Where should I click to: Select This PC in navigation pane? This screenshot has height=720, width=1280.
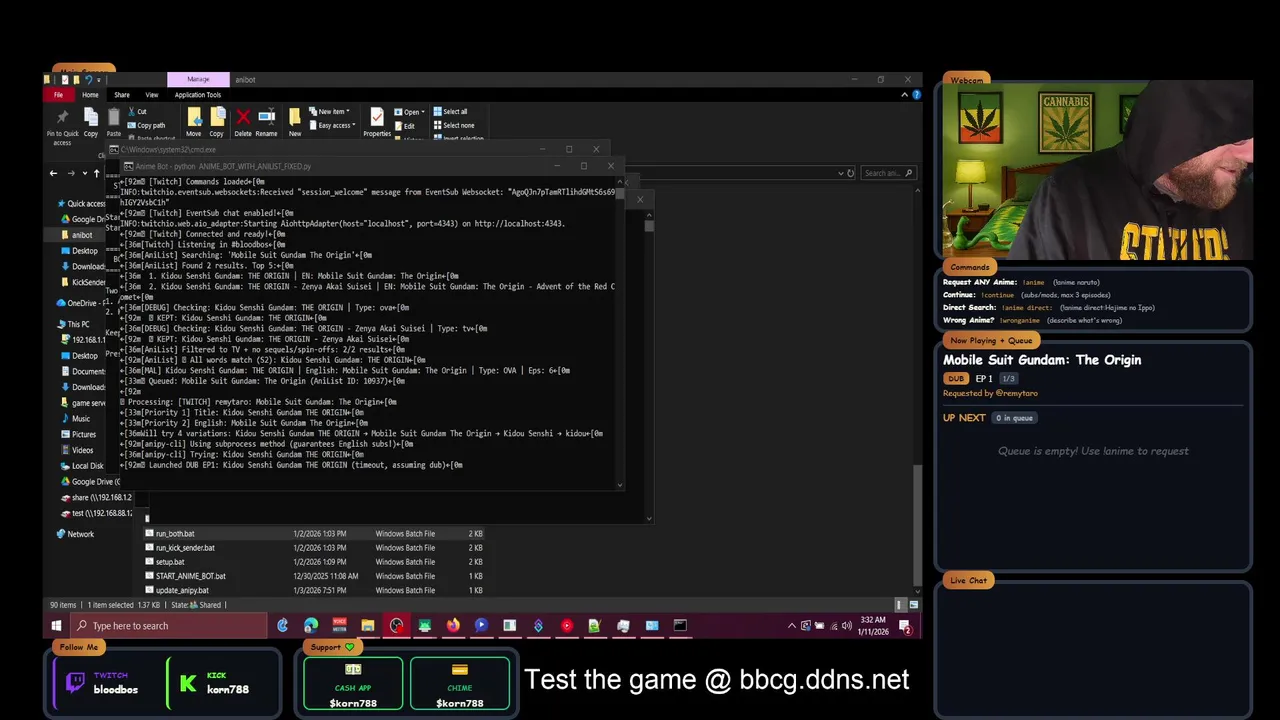(x=74, y=324)
